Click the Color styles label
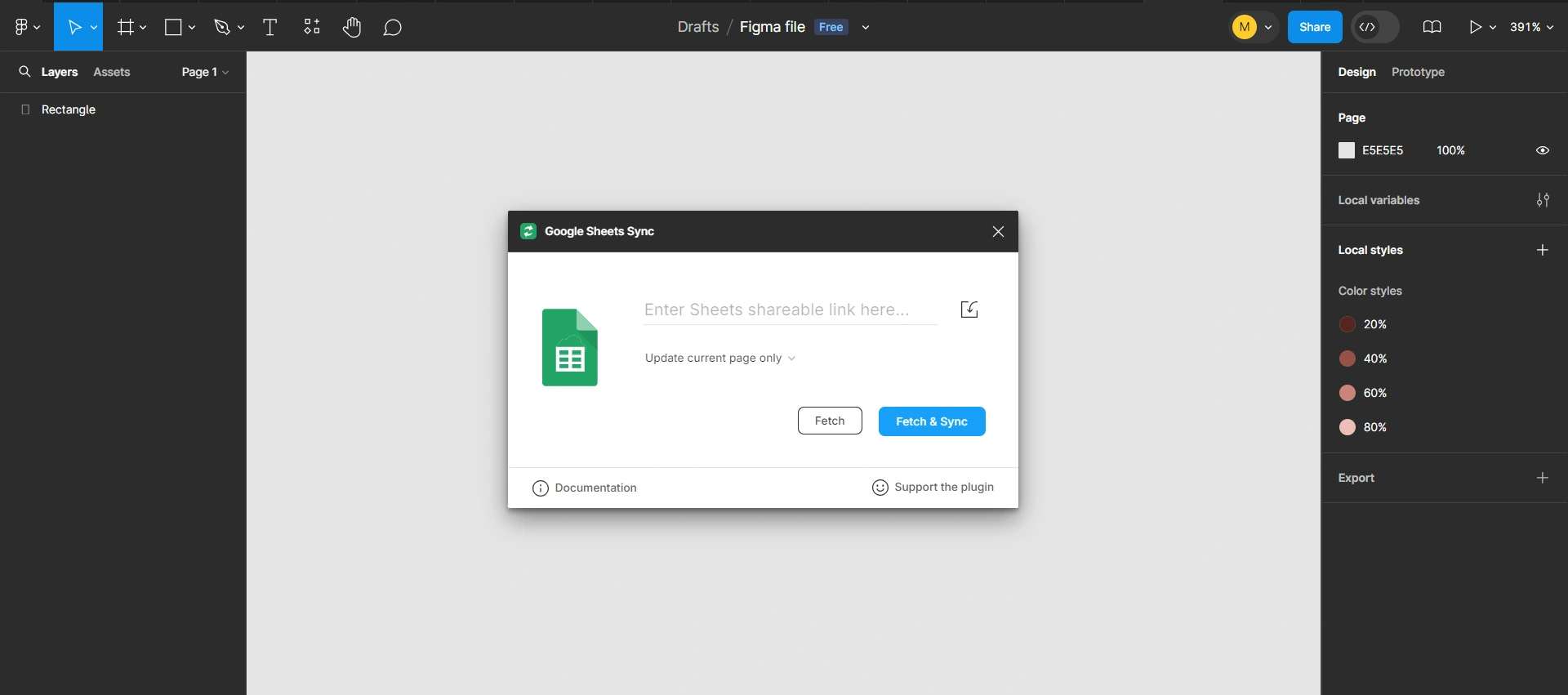Viewport: 1568px width, 695px height. pos(1370,291)
